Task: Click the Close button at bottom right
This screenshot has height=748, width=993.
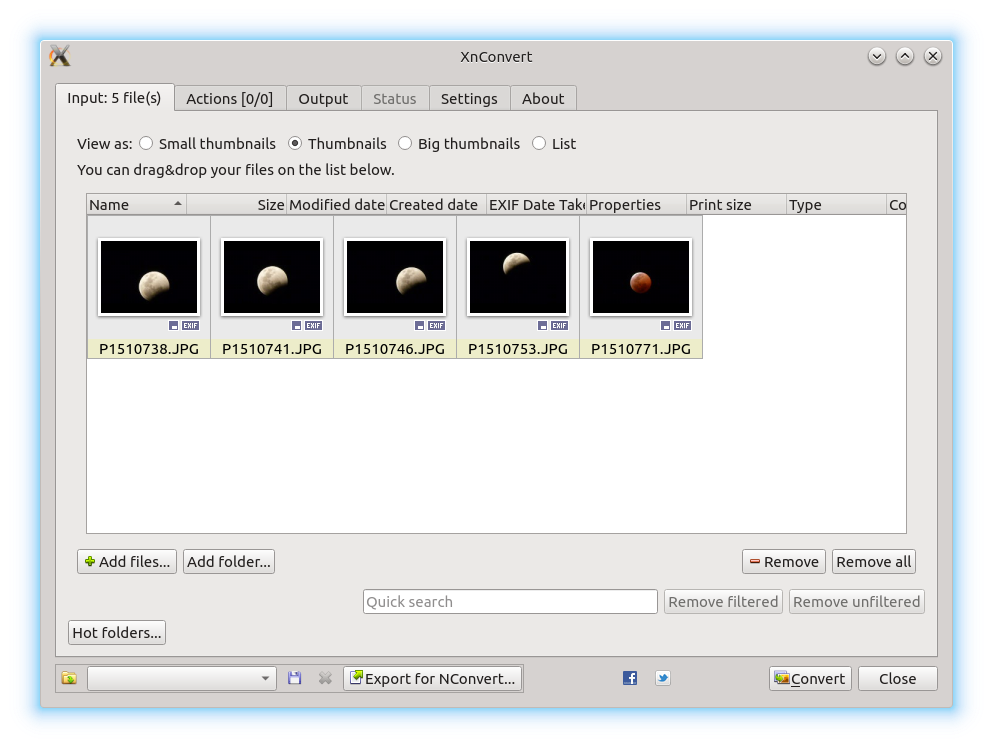Action: coord(898,678)
